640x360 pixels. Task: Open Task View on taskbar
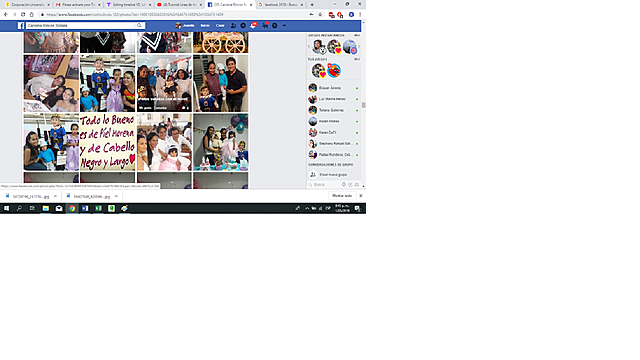(x=32, y=208)
